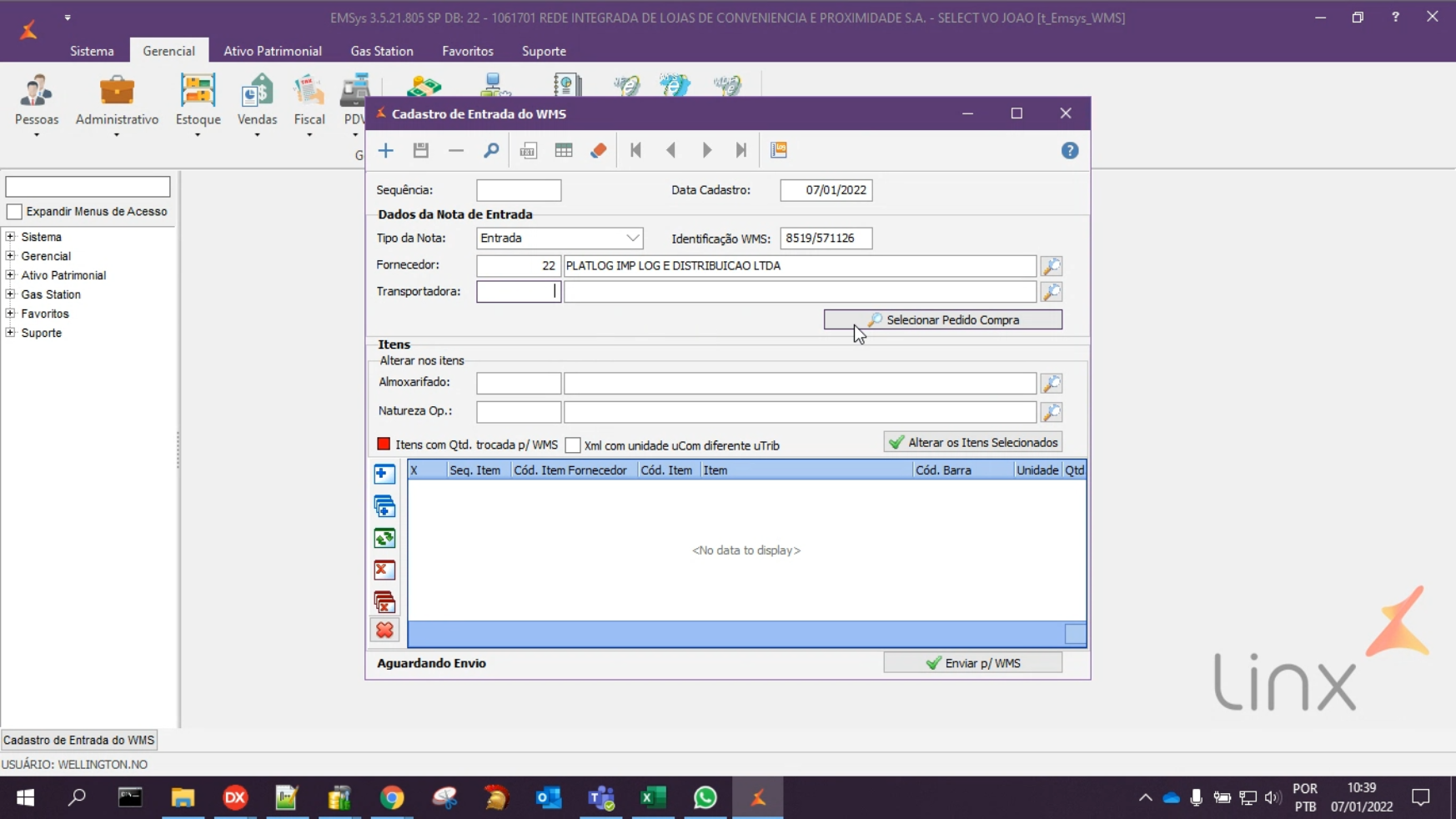This screenshot has width=1456, height=819.
Task: Click the search magnifier in dialog toolbar
Action: coord(491,151)
